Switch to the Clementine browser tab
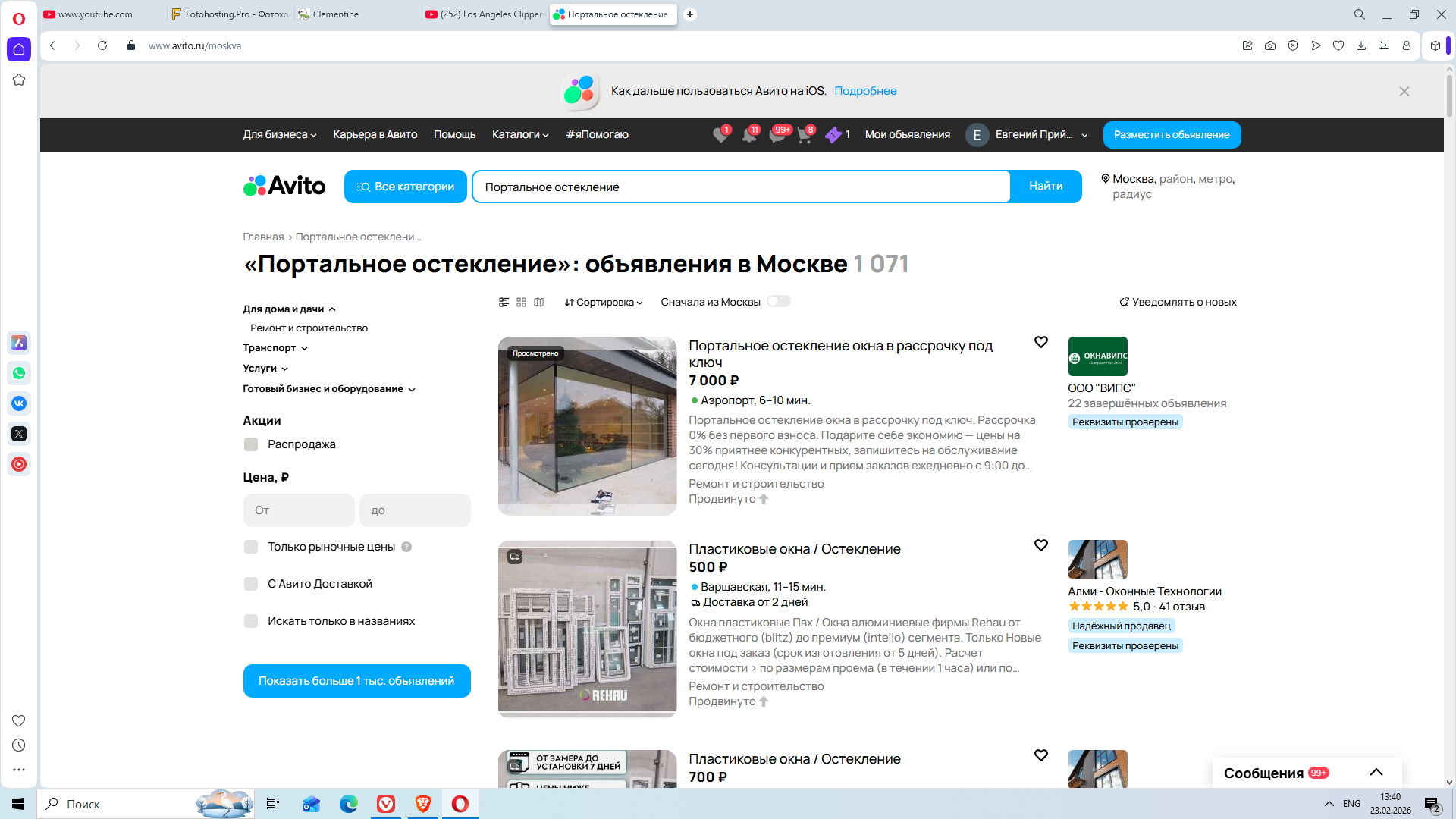Image resolution: width=1456 pixels, height=819 pixels. tap(335, 14)
